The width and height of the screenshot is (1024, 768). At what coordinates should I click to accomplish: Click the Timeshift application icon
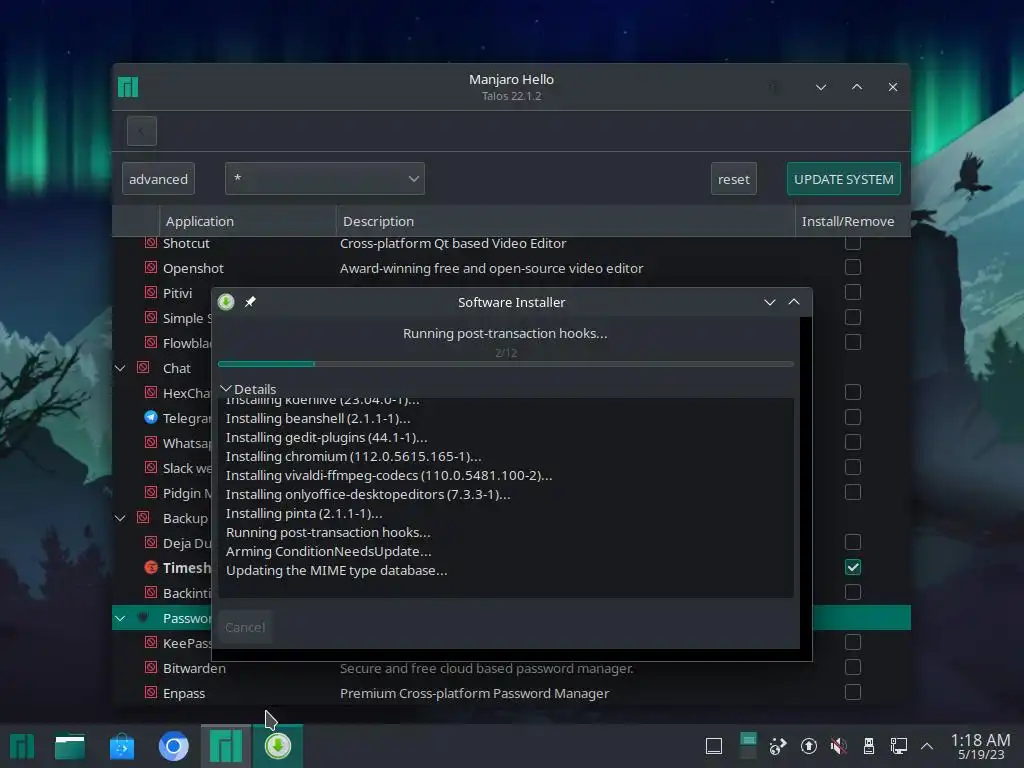tap(151, 568)
